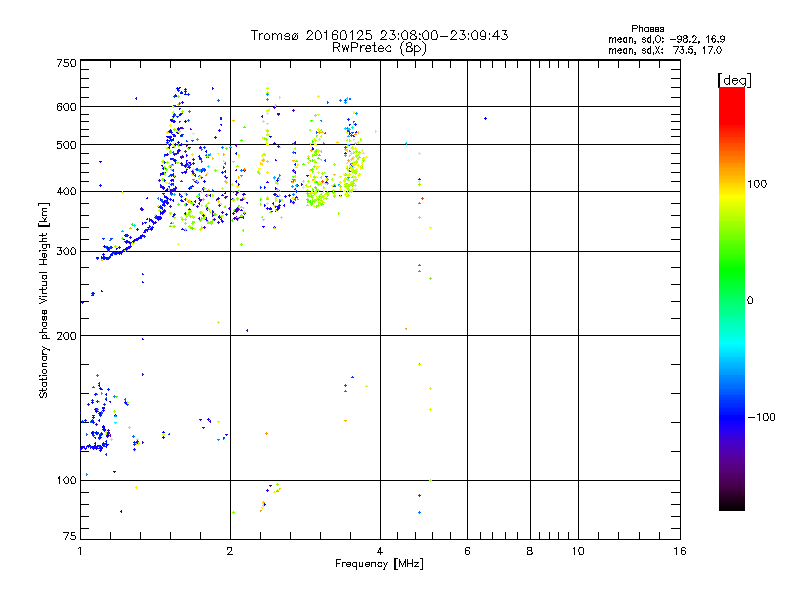Screen dimensions: 800x600
Task: Click the 'Frequency [MHz]' axis title
Action: 379,564
